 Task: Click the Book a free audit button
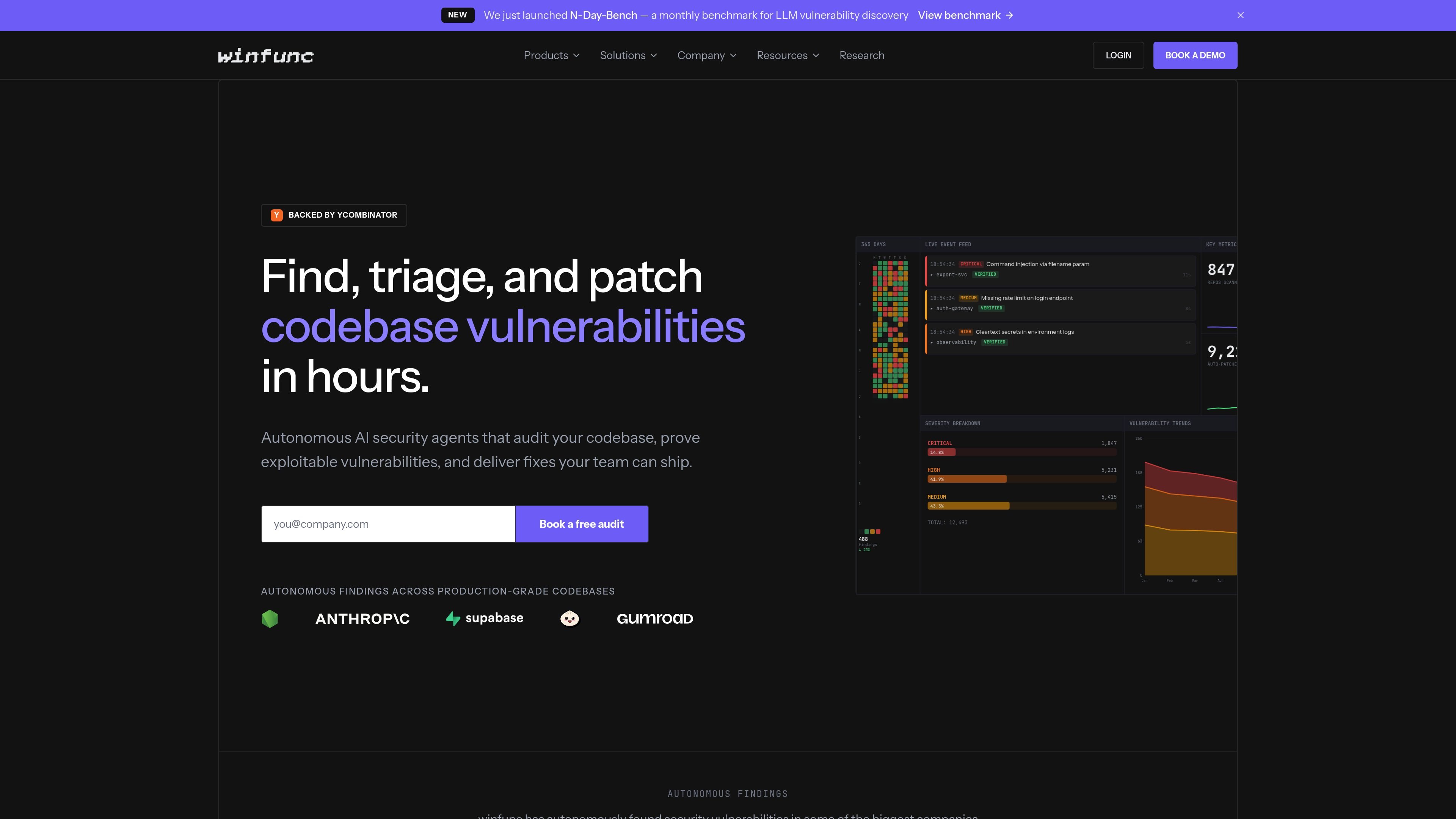582,524
